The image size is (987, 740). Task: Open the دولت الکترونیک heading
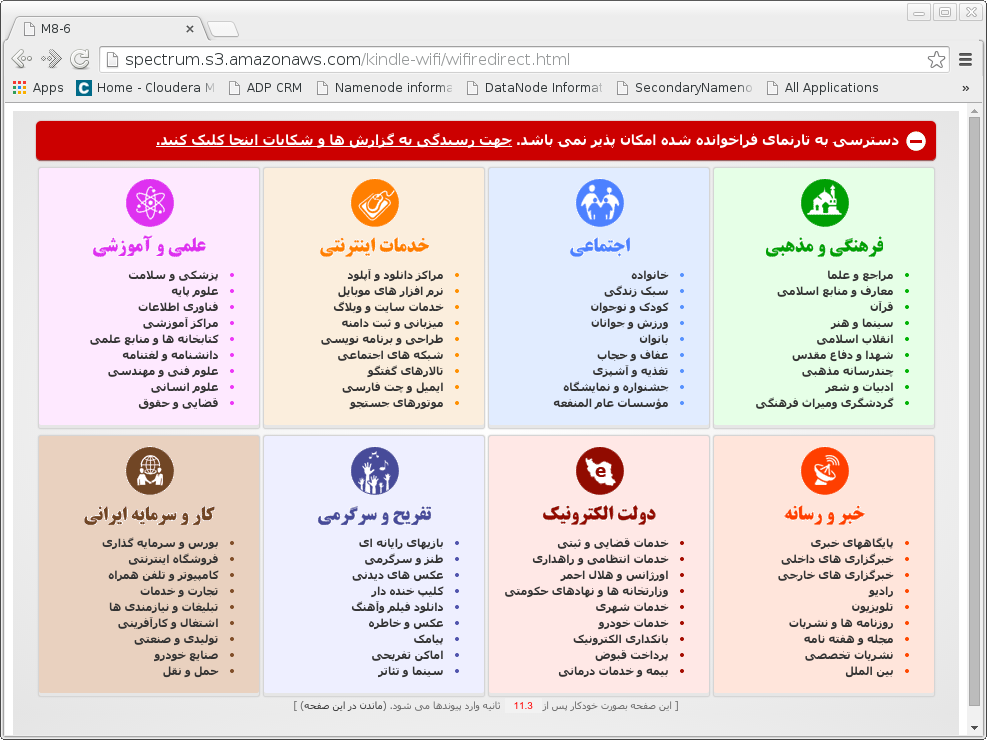point(599,513)
